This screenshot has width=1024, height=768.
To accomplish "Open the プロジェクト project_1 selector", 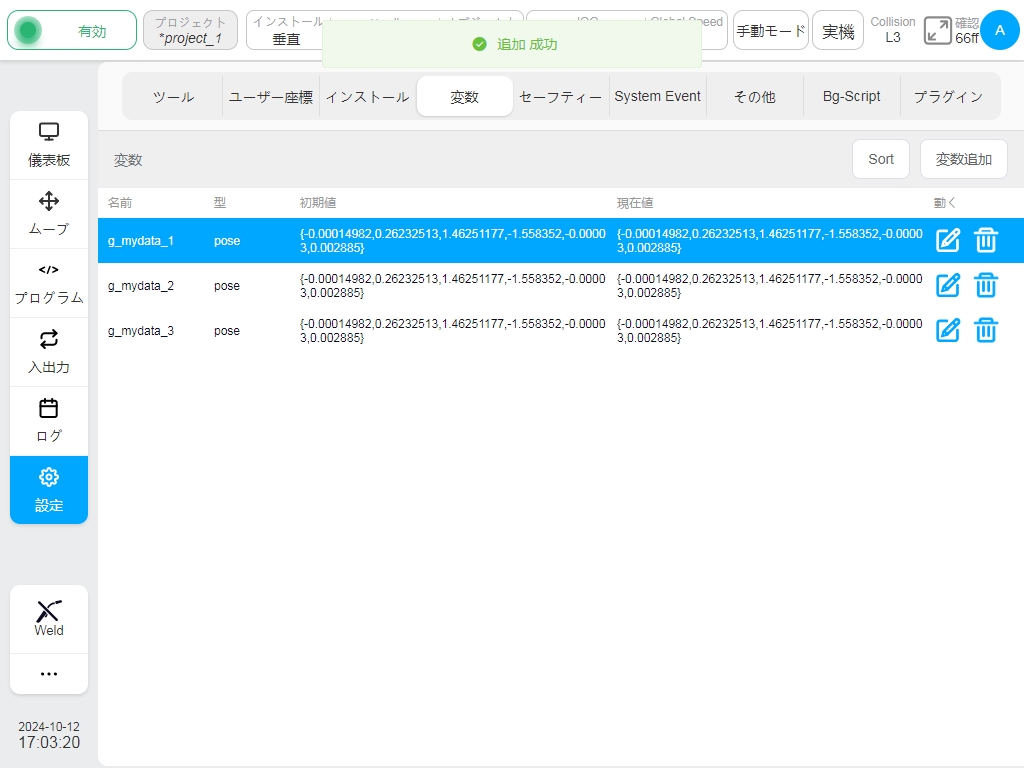I will coord(190,31).
